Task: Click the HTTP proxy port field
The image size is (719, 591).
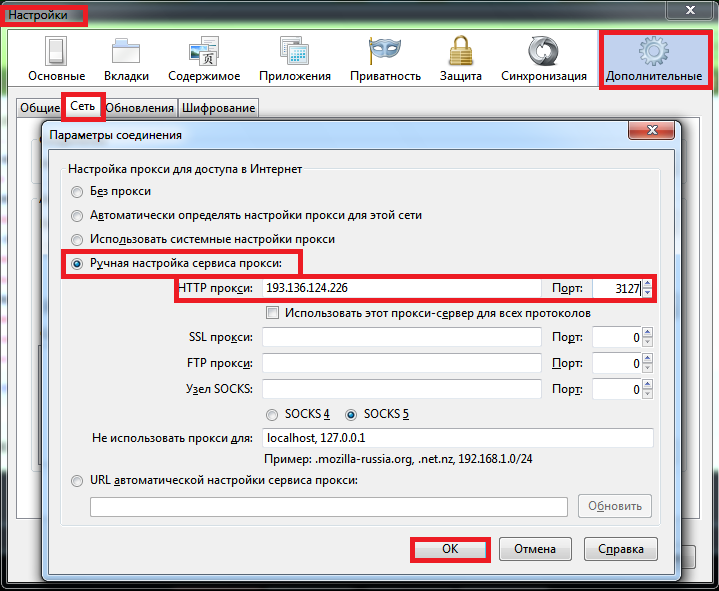Action: 617,288
